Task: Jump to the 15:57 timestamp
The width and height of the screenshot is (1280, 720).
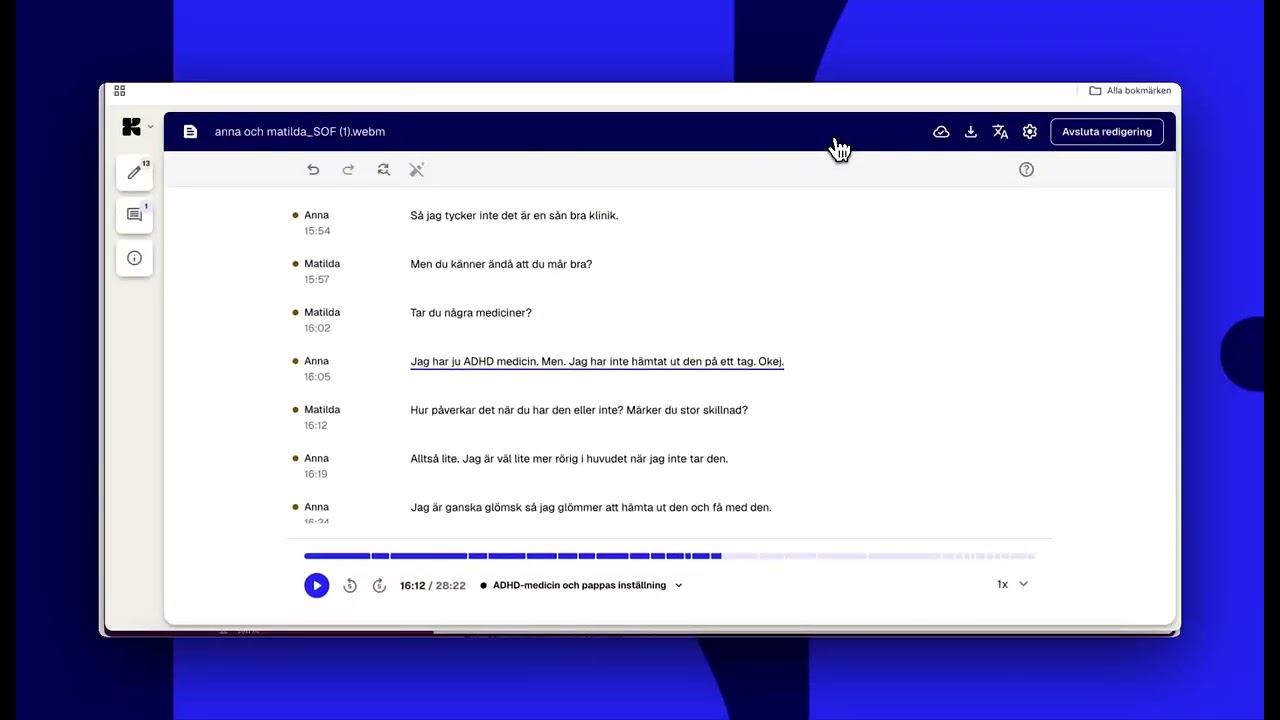Action: click(x=317, y=280)
